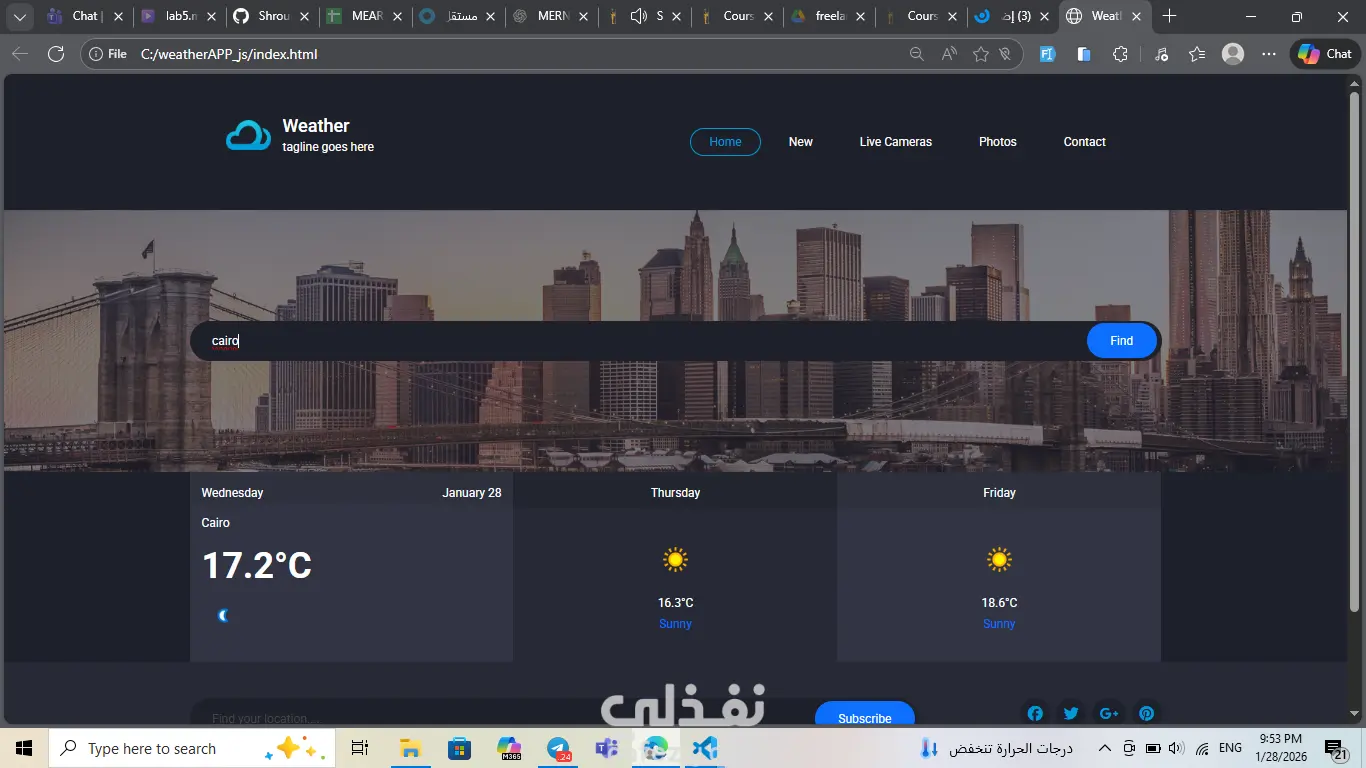Click the 18.6°C Friday temperature
This screenshot has height=768, width=1366.
(999, 603)
